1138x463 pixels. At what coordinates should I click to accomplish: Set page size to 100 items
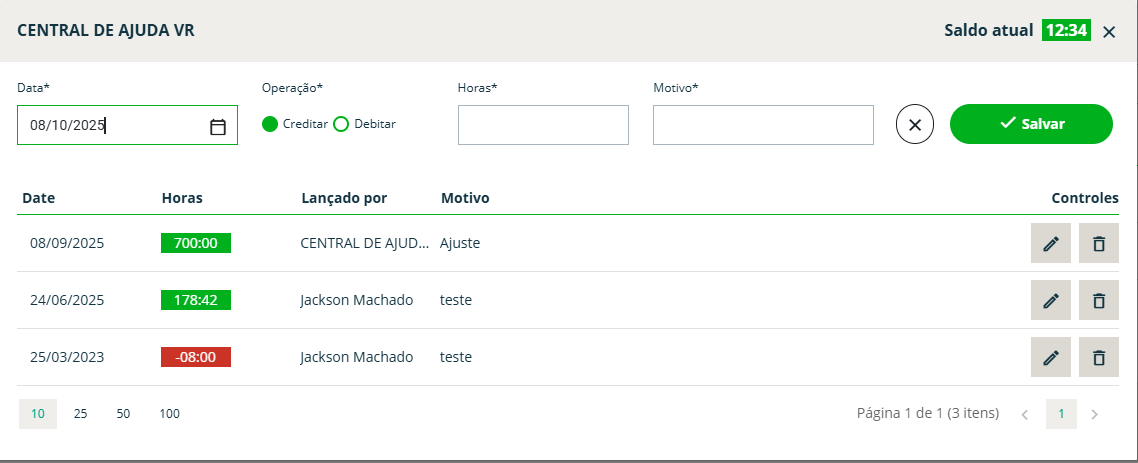[x=170, y=414]
